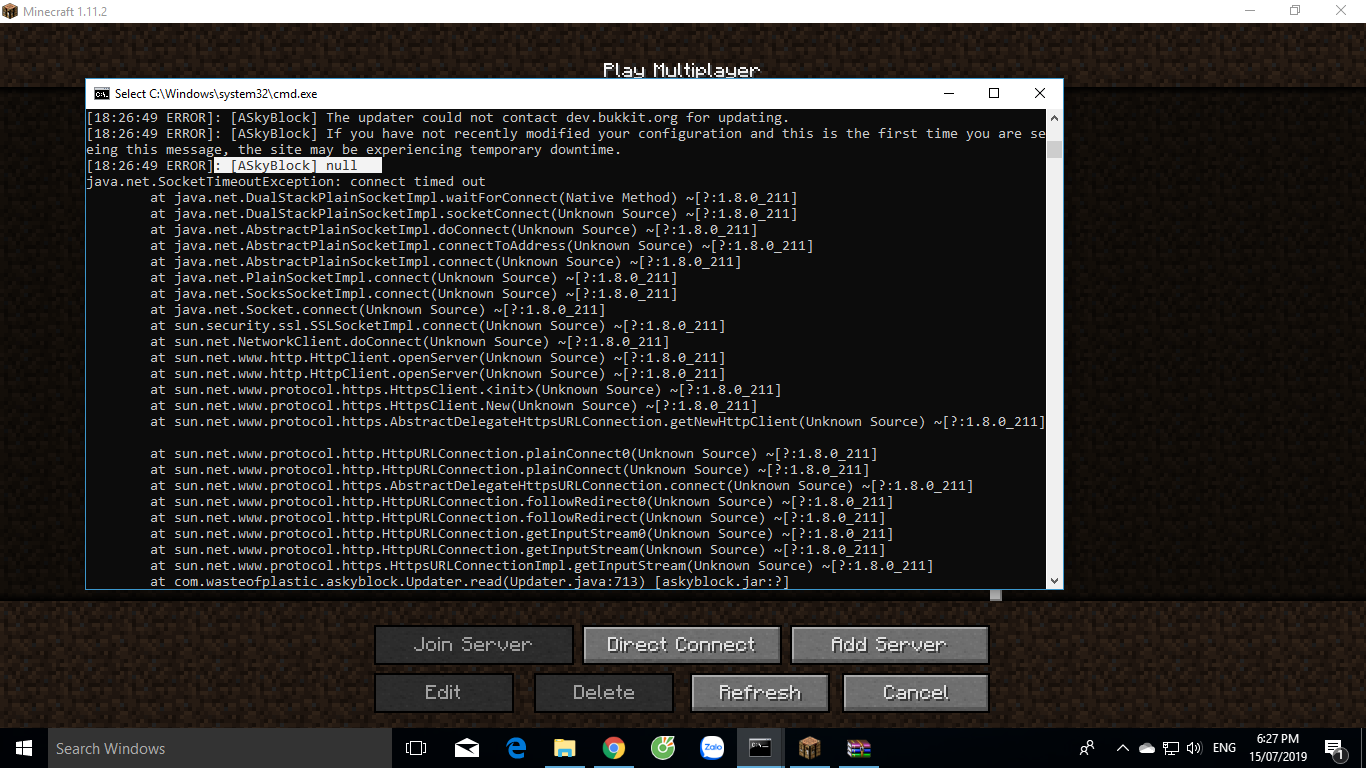Open Microsoft Edge from the taskbar
This screenshot has width=1366, height=768.
click(x=516, y=748)
